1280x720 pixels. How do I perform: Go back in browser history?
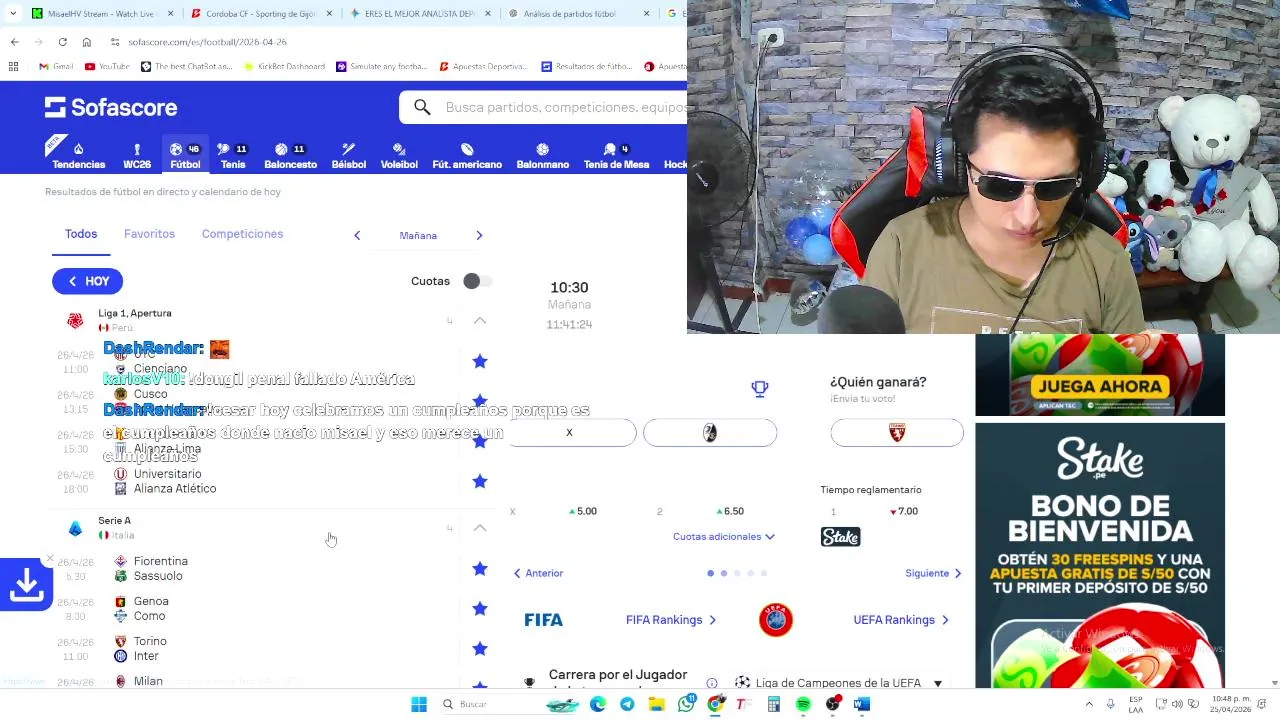(14, 42)
